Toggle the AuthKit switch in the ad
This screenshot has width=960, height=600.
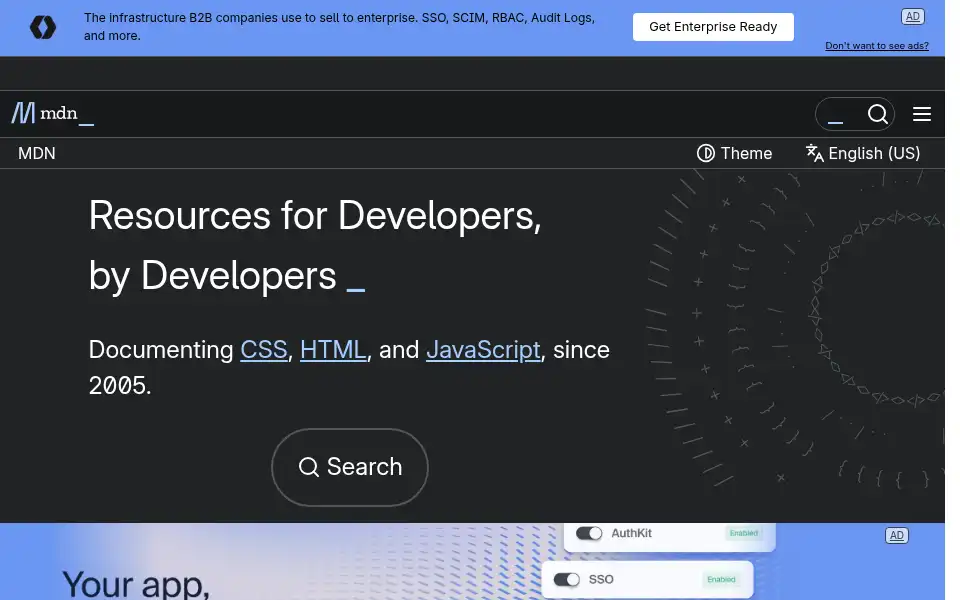[x=589, y=533]
